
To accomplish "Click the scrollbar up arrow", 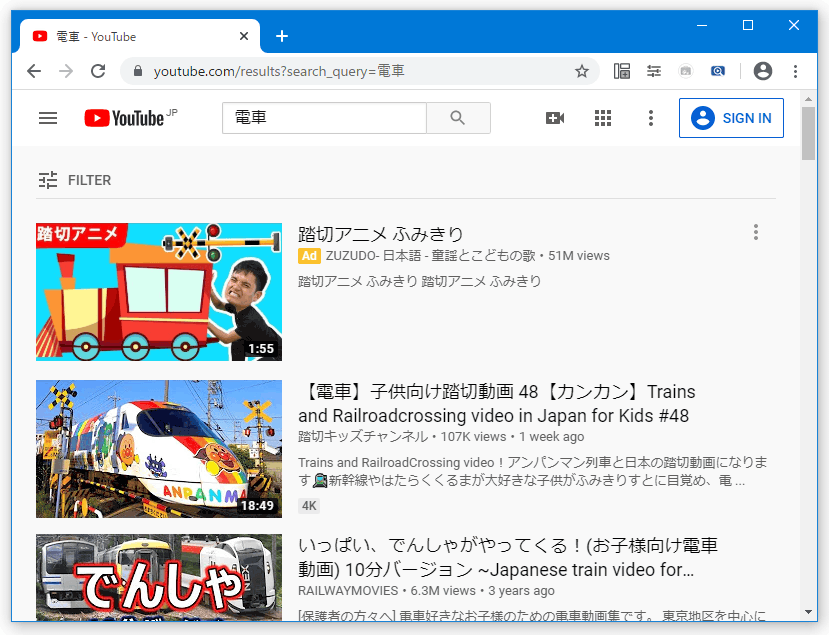I will click(808, 99).
